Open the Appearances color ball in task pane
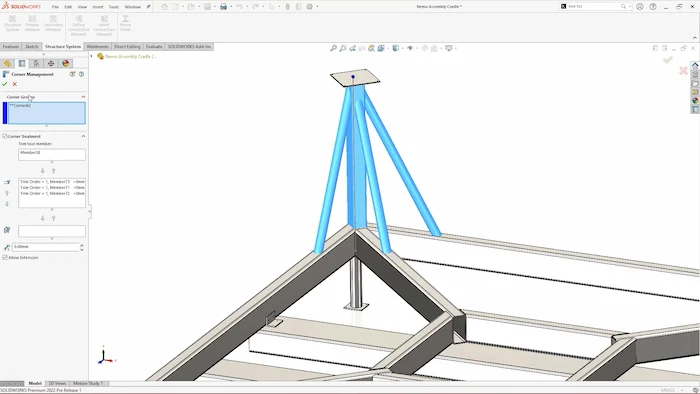 pyautogui.click(x=695, y=101)
